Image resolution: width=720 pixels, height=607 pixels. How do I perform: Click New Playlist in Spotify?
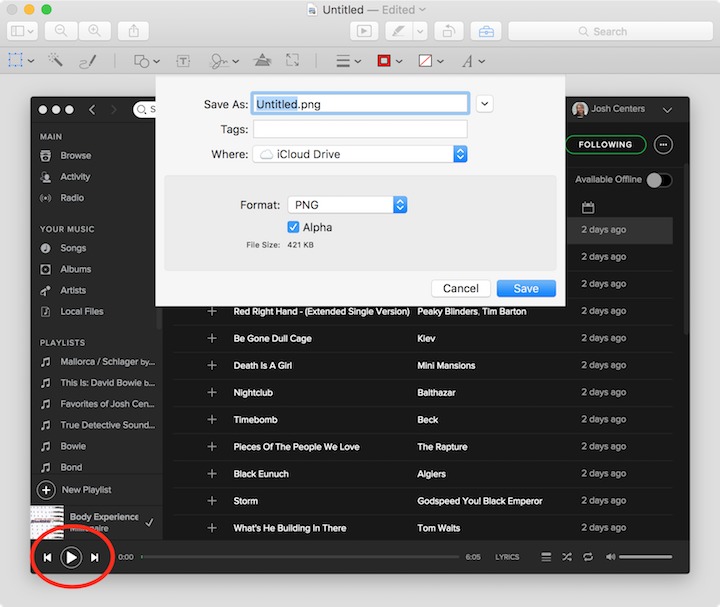pos(74,490)
